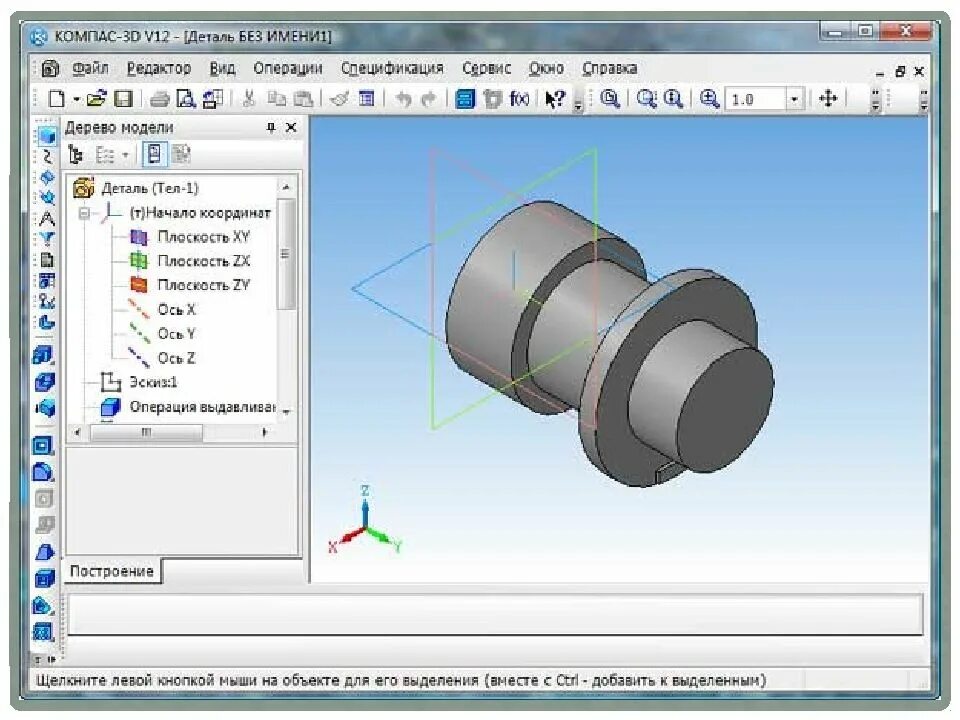
Task: Select Операция выдавливания tree item
Action: [x=202, y=407]
